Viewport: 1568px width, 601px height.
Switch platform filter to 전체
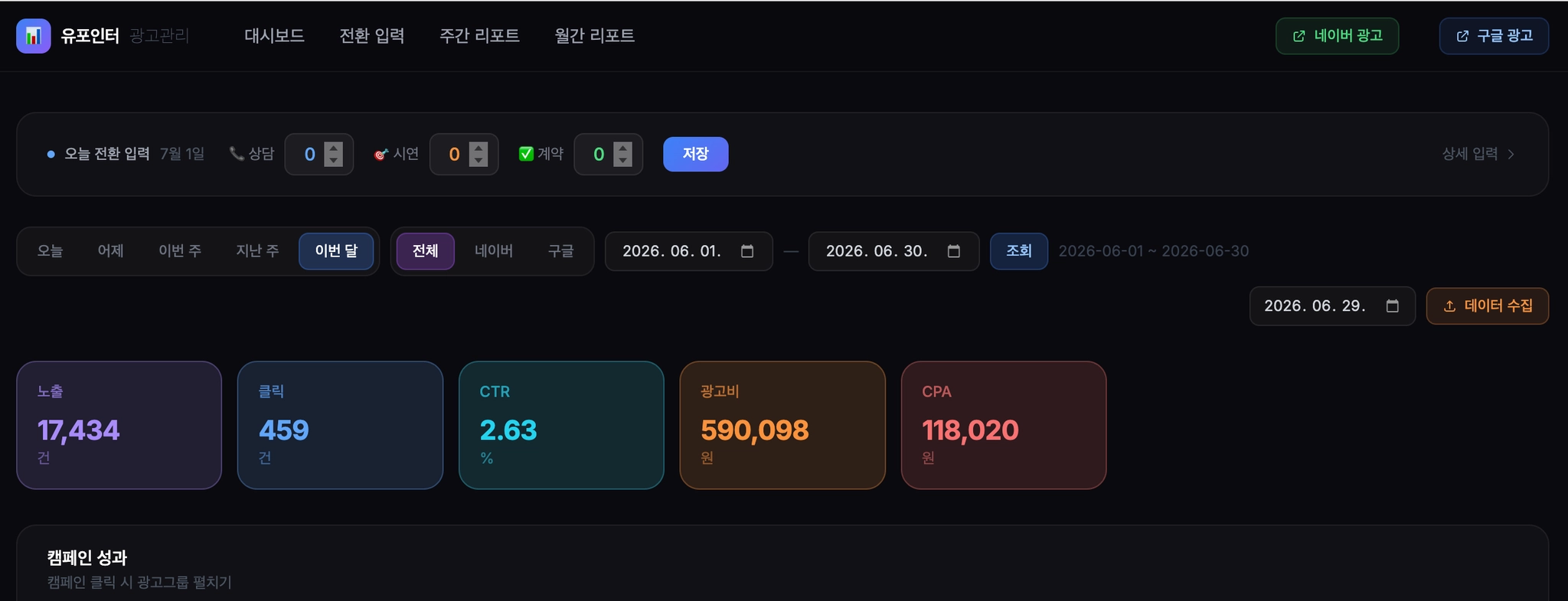pyautogui.click(x=426, y=251)
